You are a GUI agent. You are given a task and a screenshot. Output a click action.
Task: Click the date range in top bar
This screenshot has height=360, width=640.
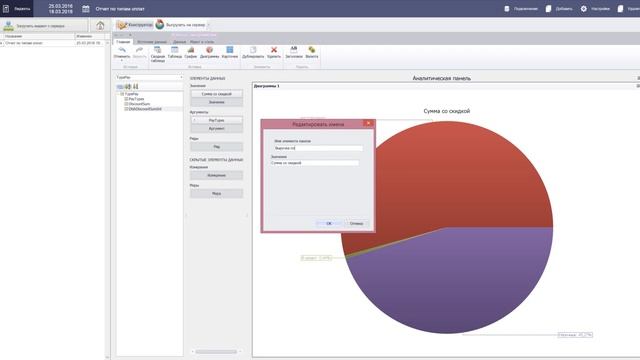pos(60,9)
